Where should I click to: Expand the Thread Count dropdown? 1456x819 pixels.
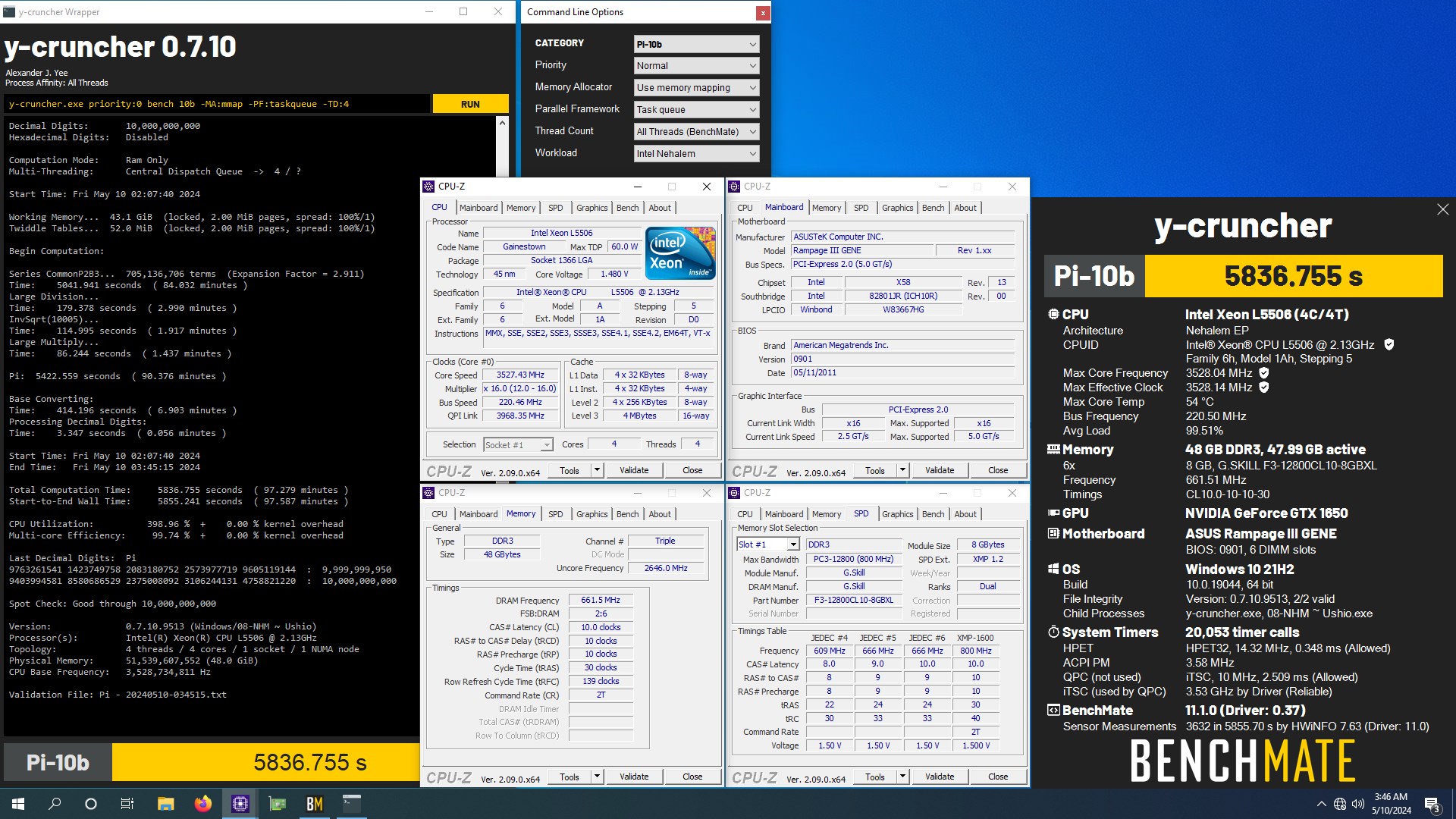click(696, 131)
